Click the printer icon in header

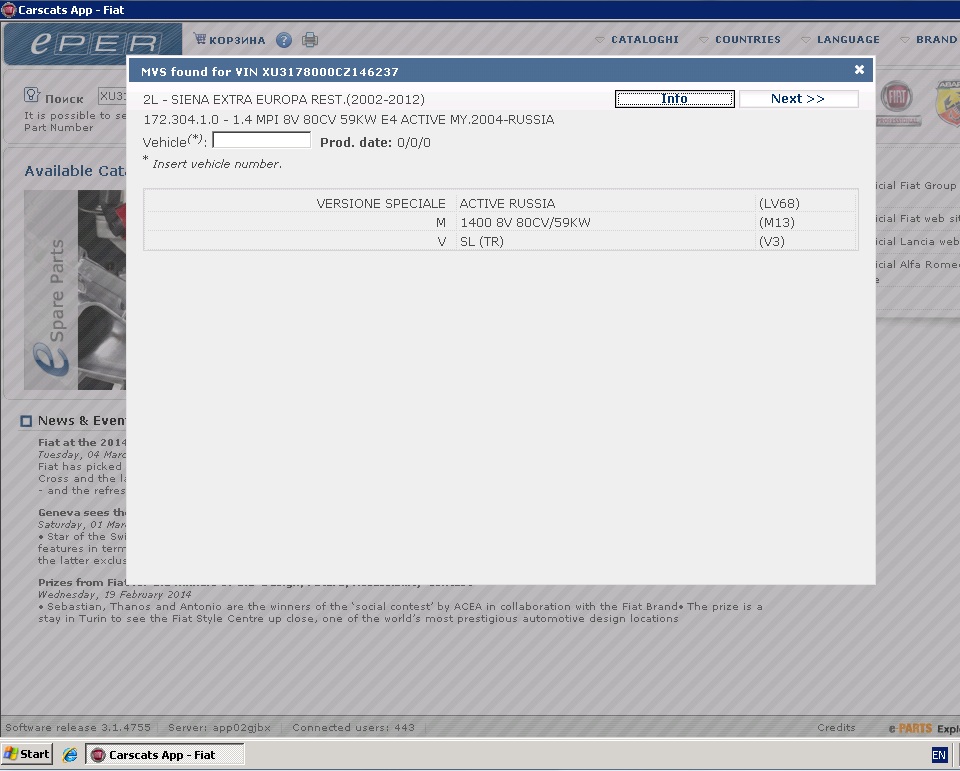coord(310,40)
